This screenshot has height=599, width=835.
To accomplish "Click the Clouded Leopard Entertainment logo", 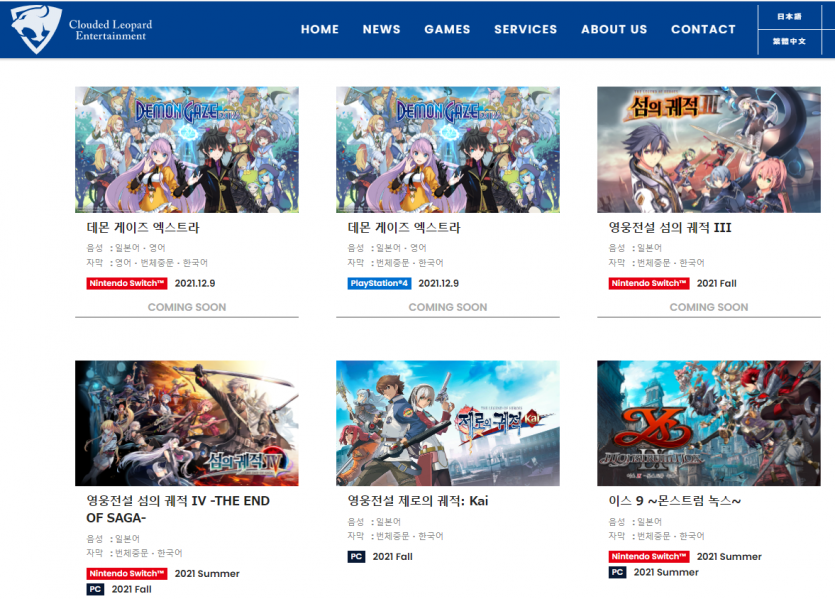I will pyautogui.click(x=81, y=29).
